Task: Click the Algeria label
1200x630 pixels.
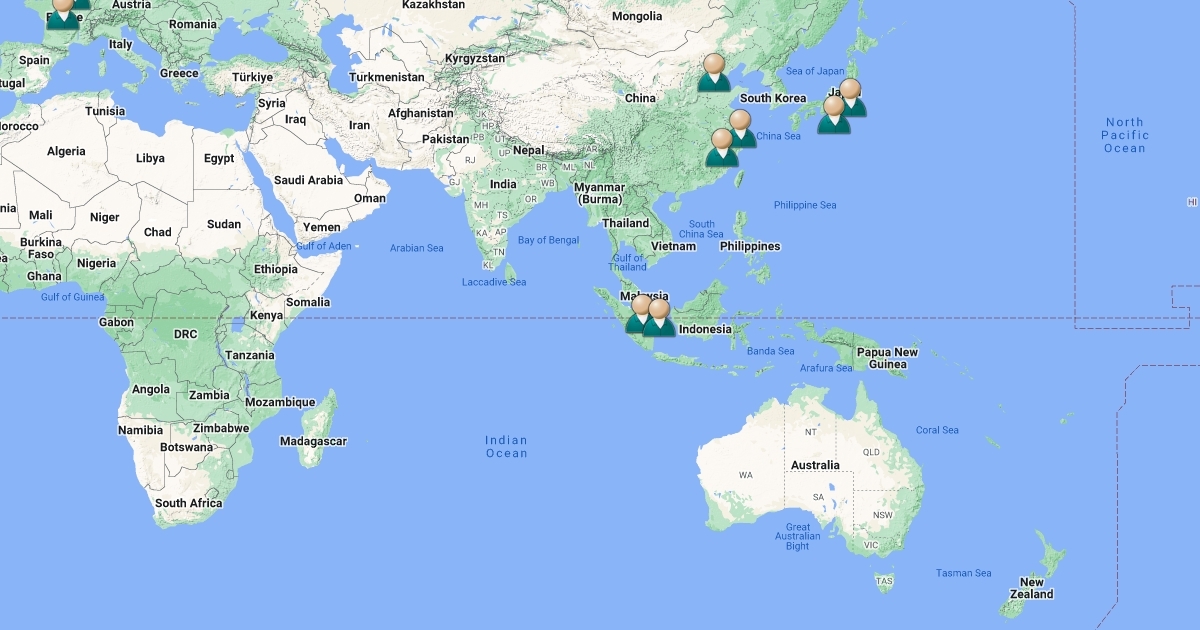Action: click(x=67, y=151)
